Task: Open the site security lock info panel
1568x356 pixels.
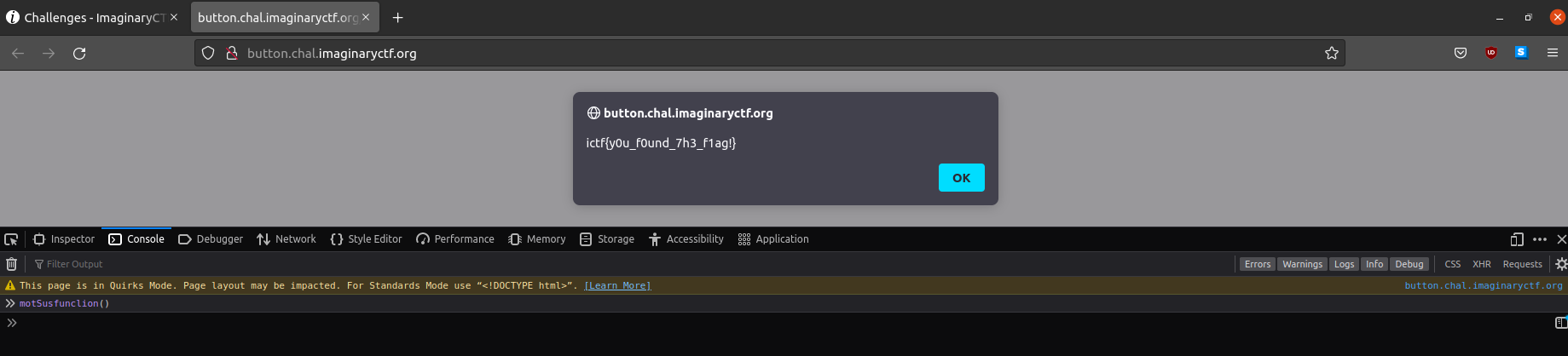Action: click(231, 54)
